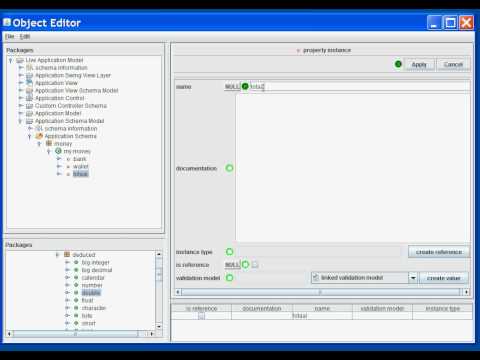Click the total cell in the table

pos(322,316)
